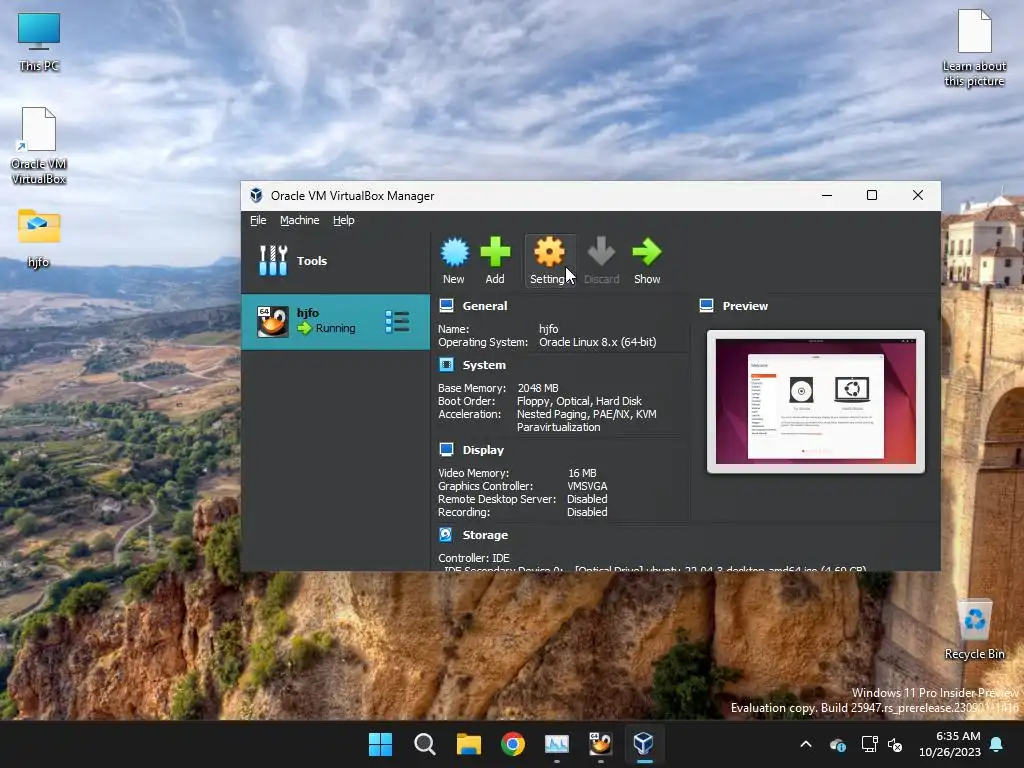Launch Google Chrome from the taskbar
1024x768 pixels.
click(513, 744)
